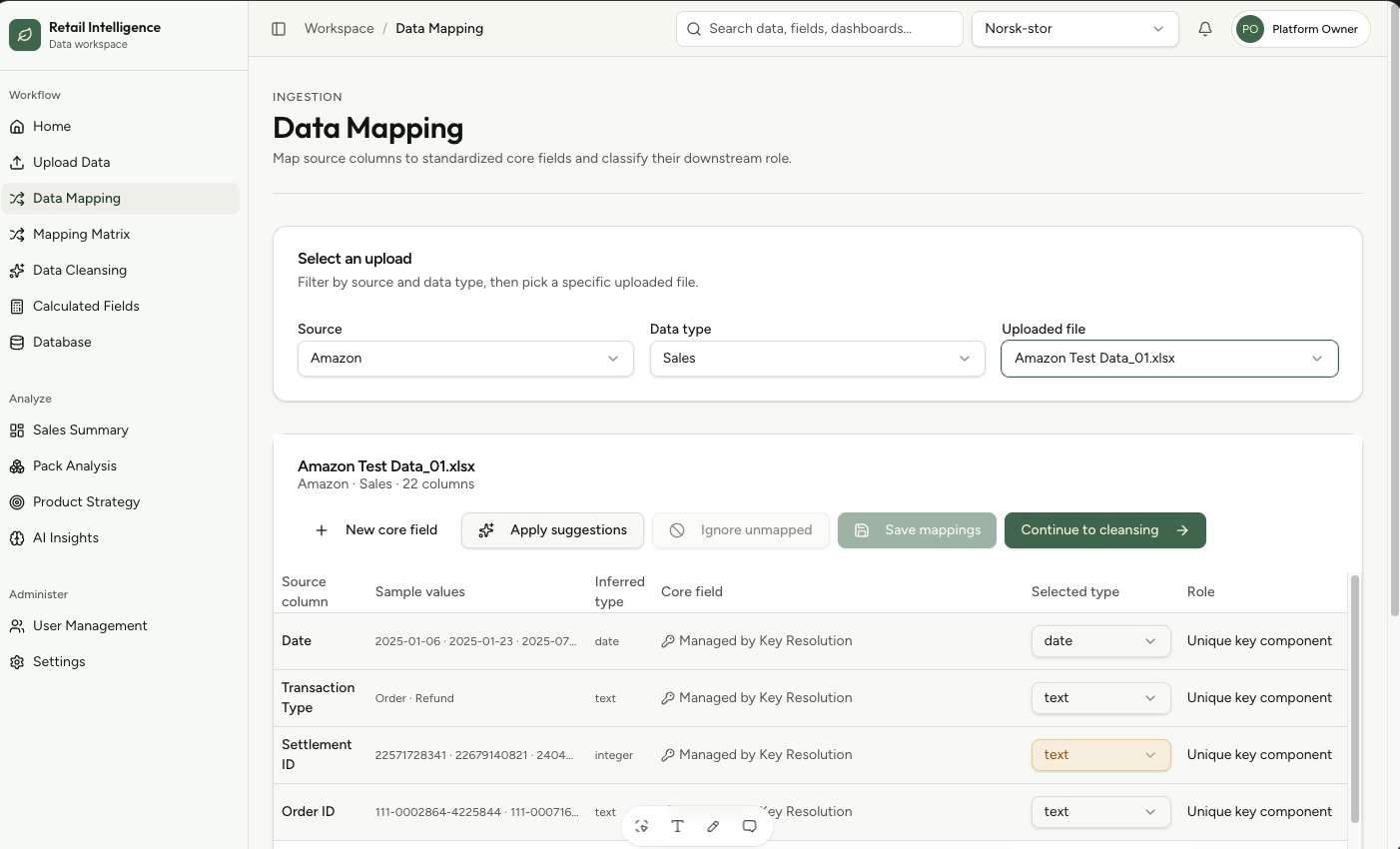The height and width of the screenshot is (849, 1400).
Task: Click the Upload Data upload icon
Action: click(x=17, y=163)
